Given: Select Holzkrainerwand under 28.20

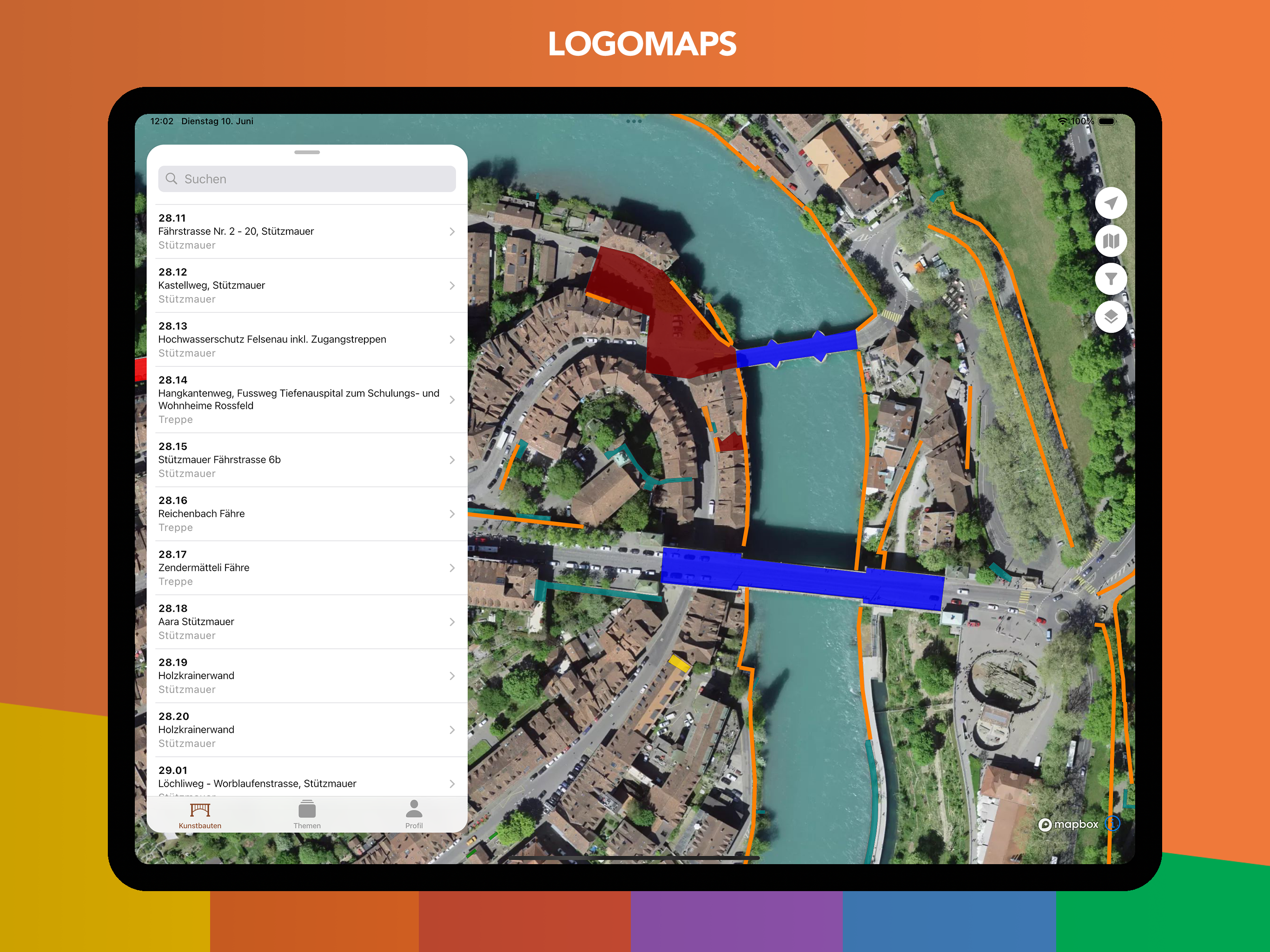Looking at the screenshot, I should (x=307, y=730).
